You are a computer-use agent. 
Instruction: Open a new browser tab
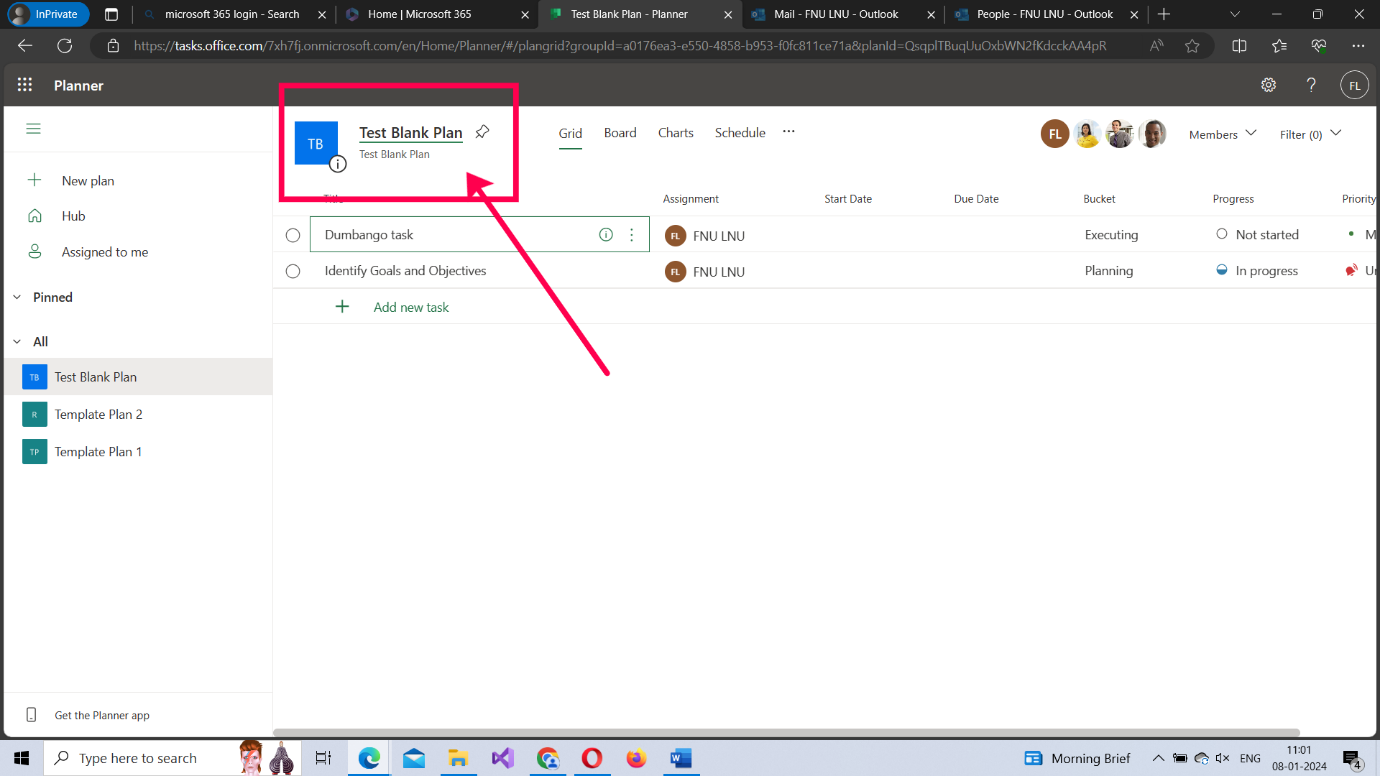pyautogui.click(x=1163, y=14)
